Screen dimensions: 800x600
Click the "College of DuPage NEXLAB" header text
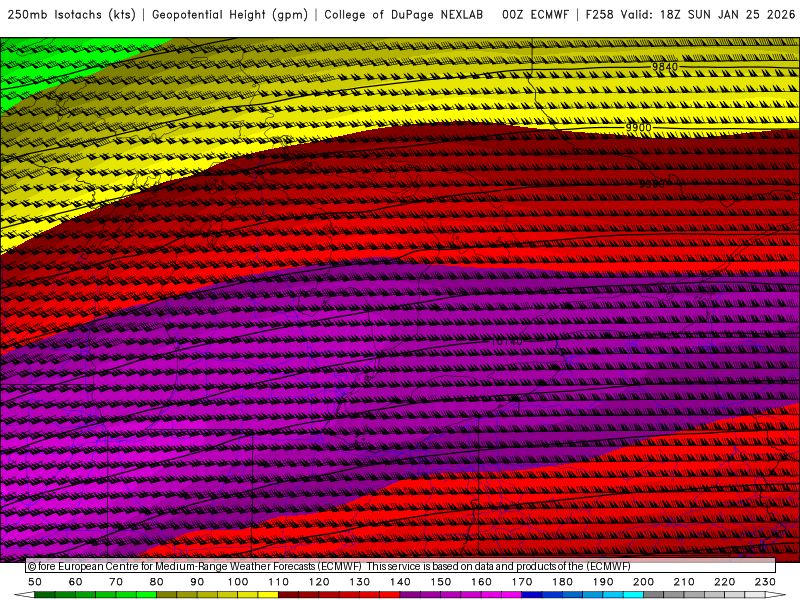tap(404, 15)
